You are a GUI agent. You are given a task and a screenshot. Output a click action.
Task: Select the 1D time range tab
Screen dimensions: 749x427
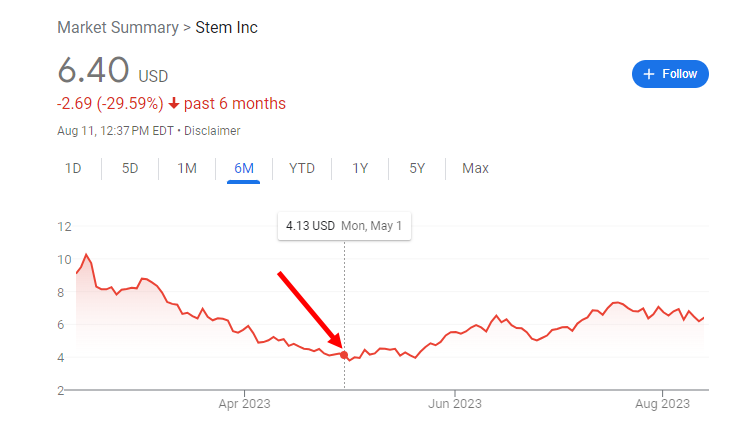coord(73,168)
